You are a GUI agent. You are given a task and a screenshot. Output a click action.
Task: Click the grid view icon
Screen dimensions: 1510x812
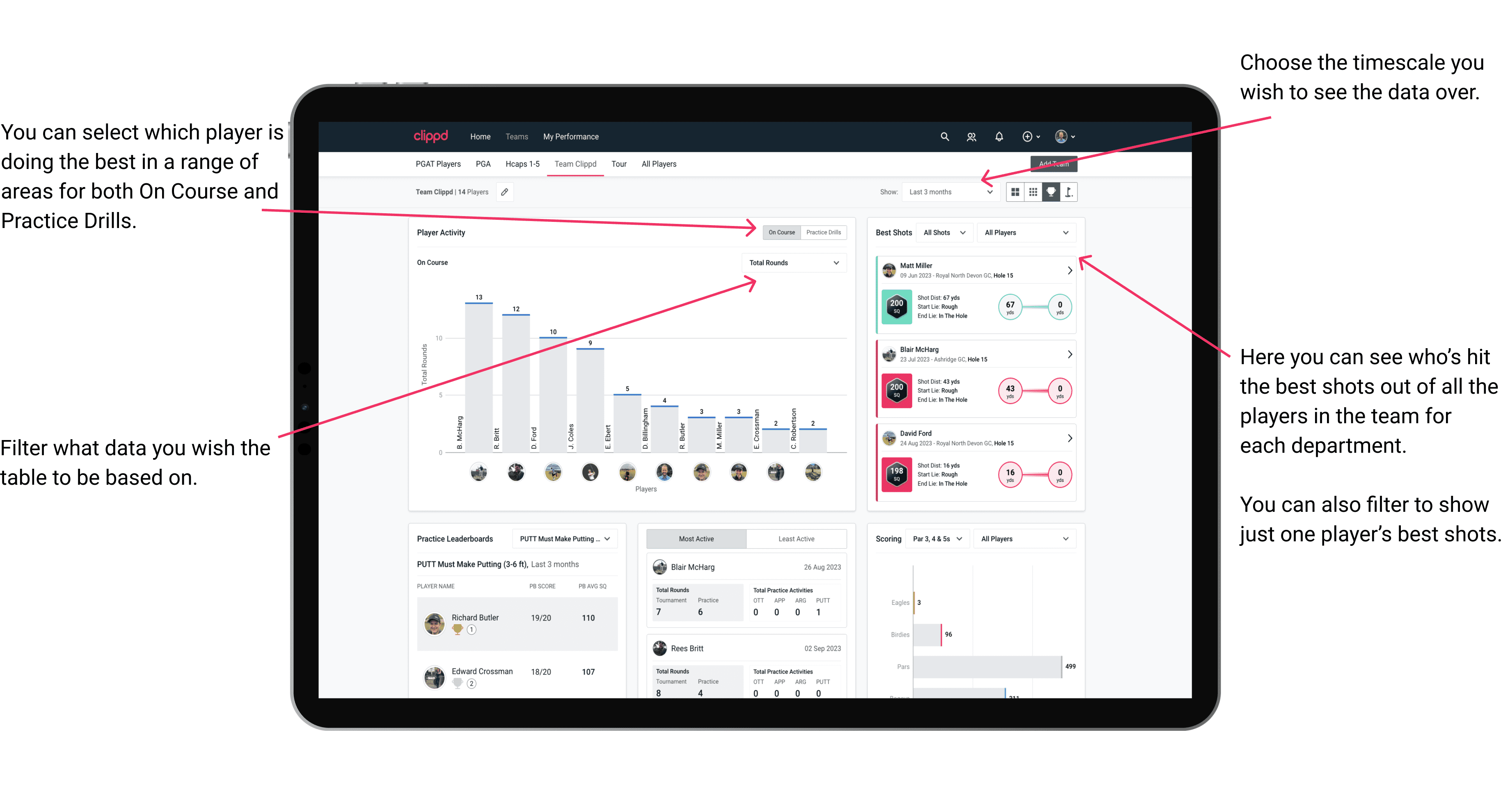1016,192
